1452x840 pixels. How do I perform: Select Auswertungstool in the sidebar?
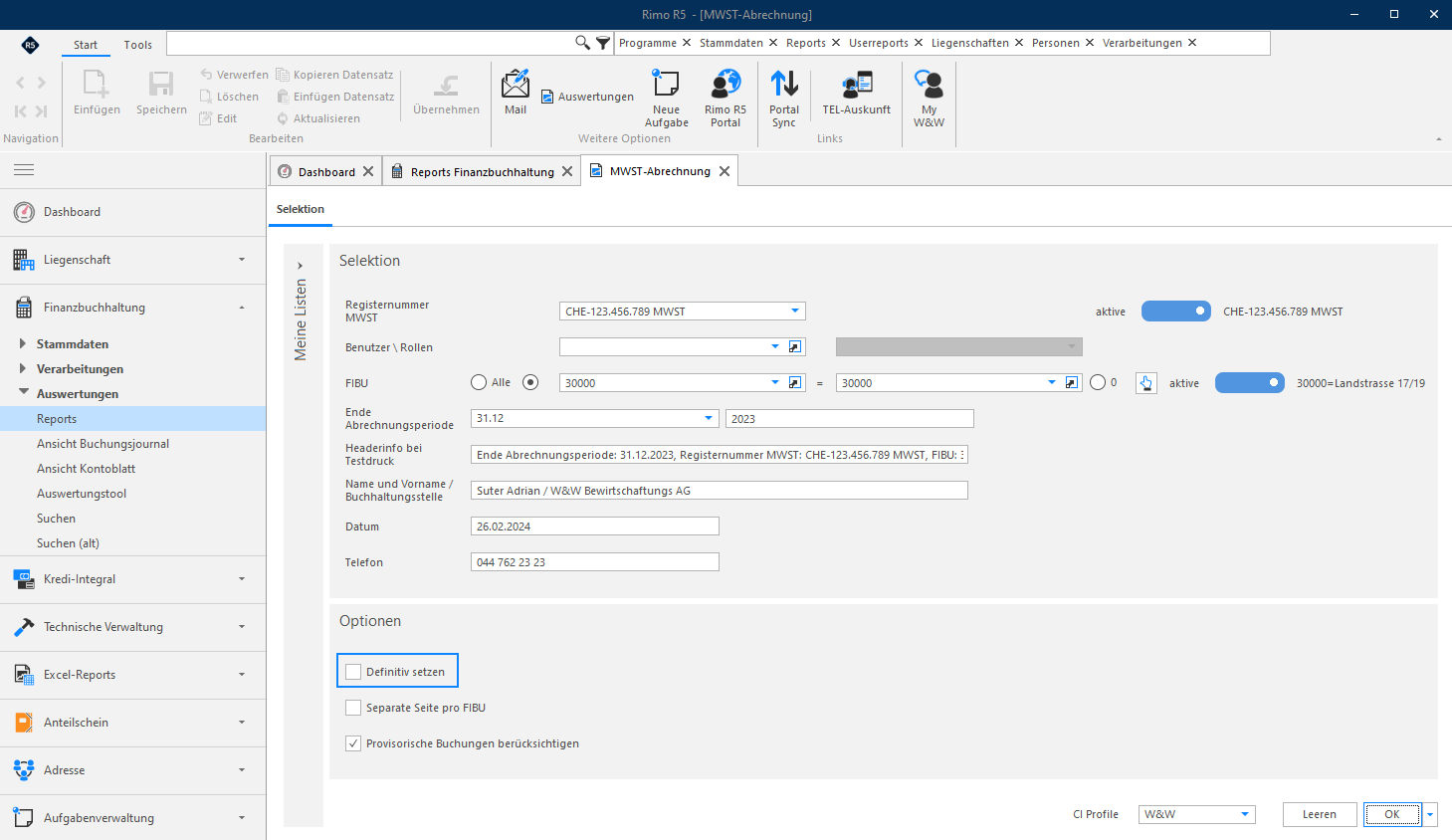click(x=82, y=494)
